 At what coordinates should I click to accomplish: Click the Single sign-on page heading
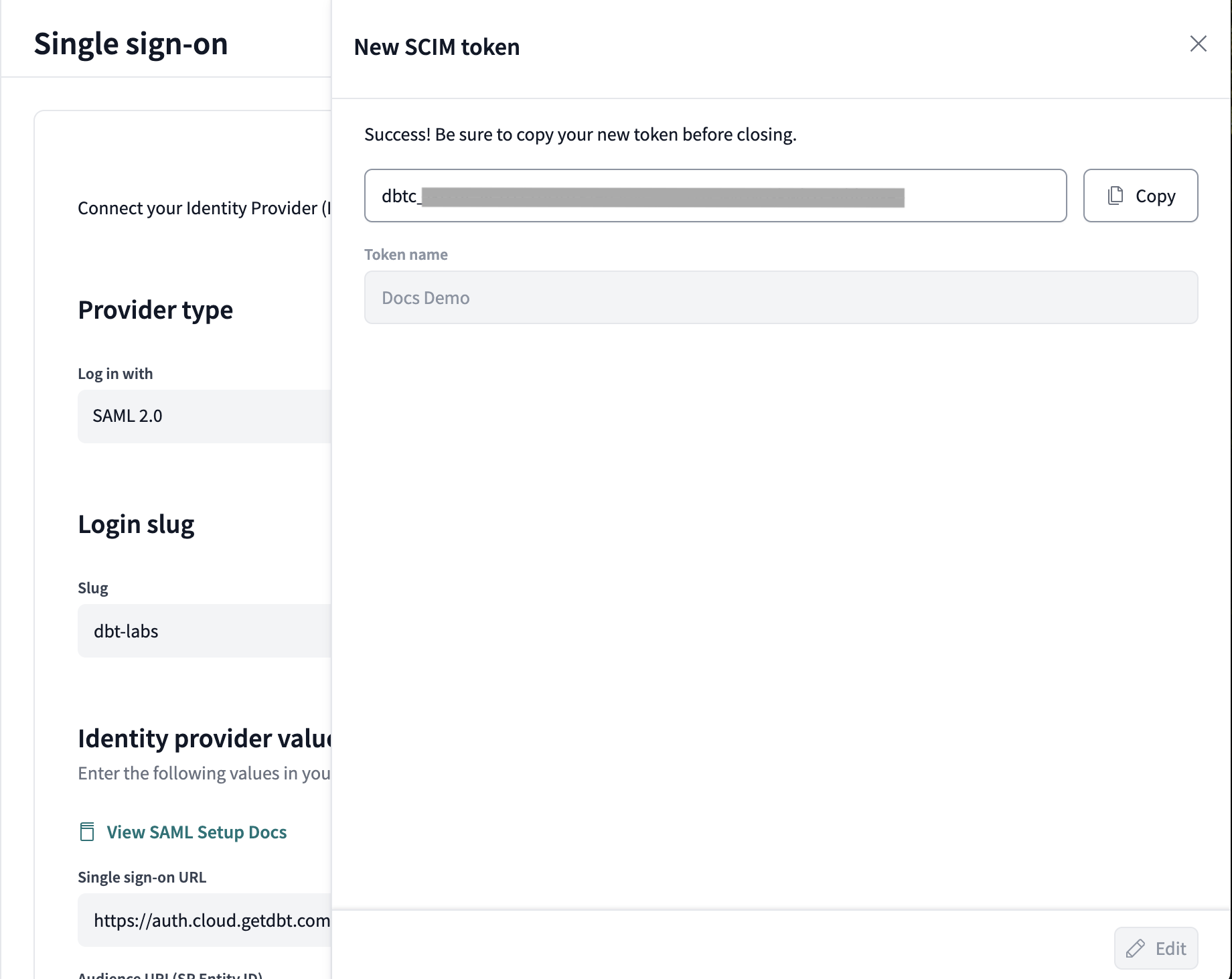click(x=131, y=44)
